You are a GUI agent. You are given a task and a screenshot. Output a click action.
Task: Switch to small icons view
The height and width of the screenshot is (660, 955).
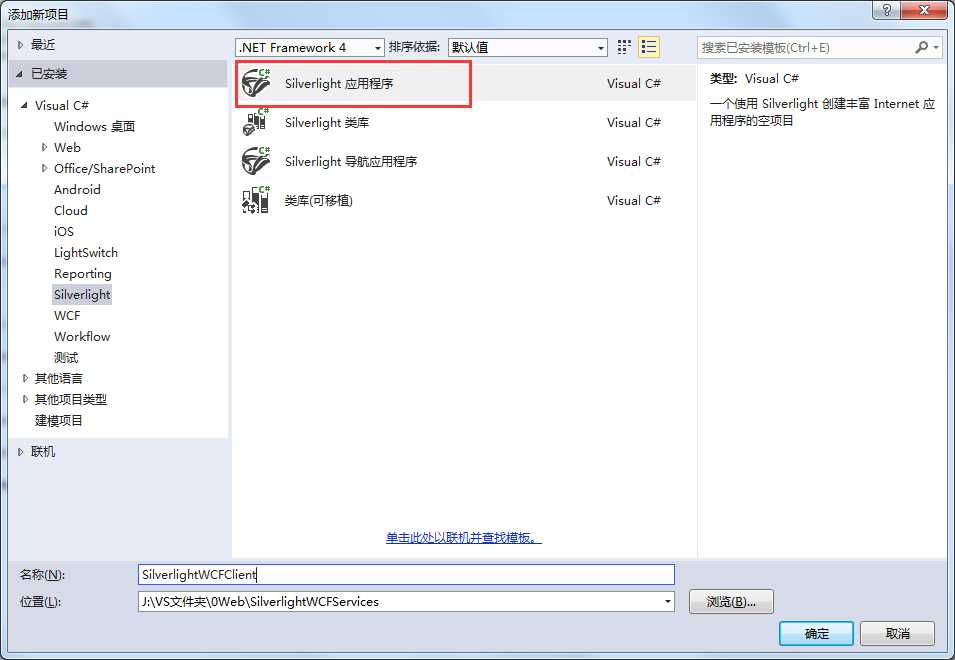(624, 47)
